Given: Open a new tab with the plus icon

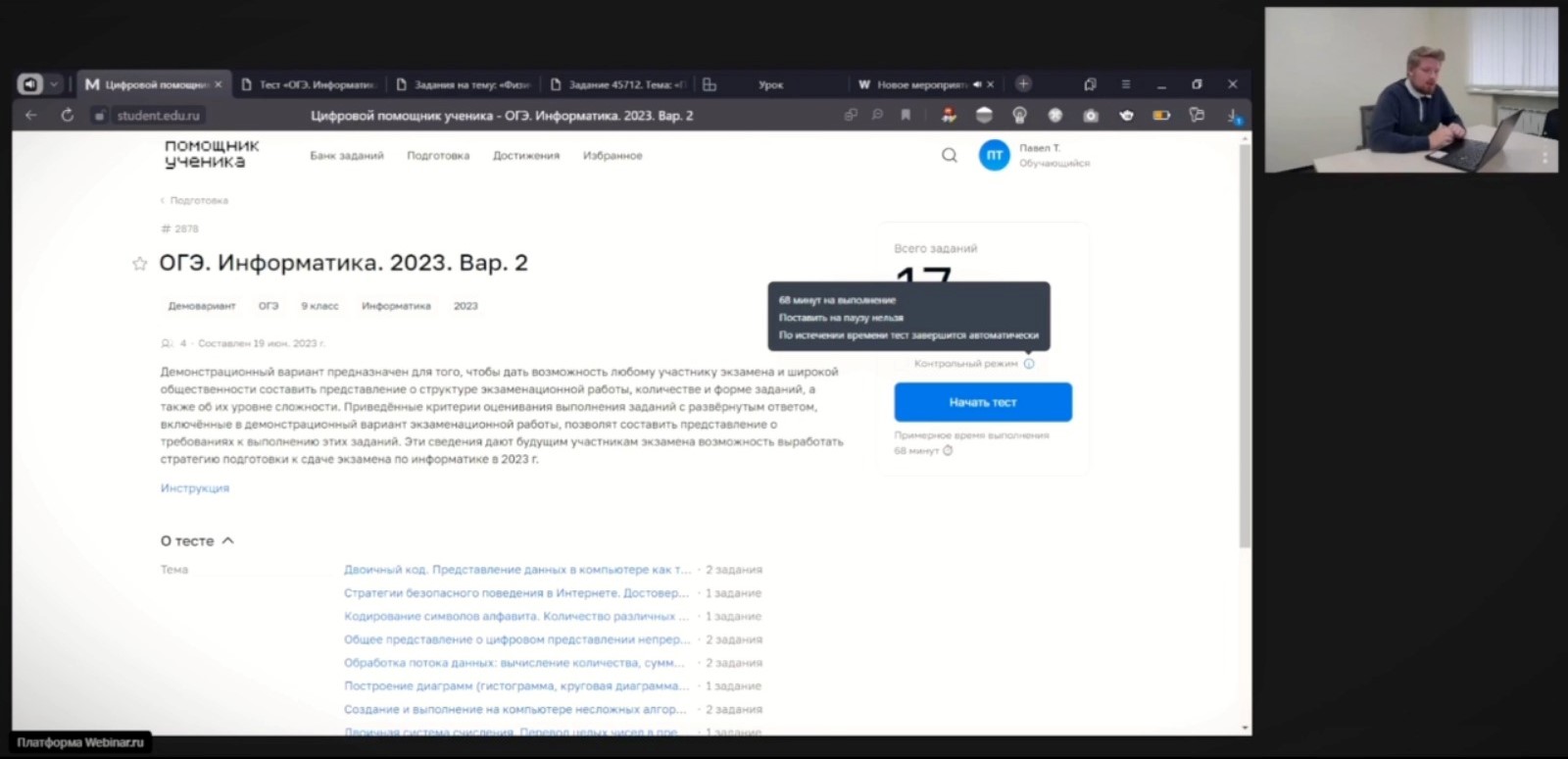Looking at the screenshot, I should 1023,84.
